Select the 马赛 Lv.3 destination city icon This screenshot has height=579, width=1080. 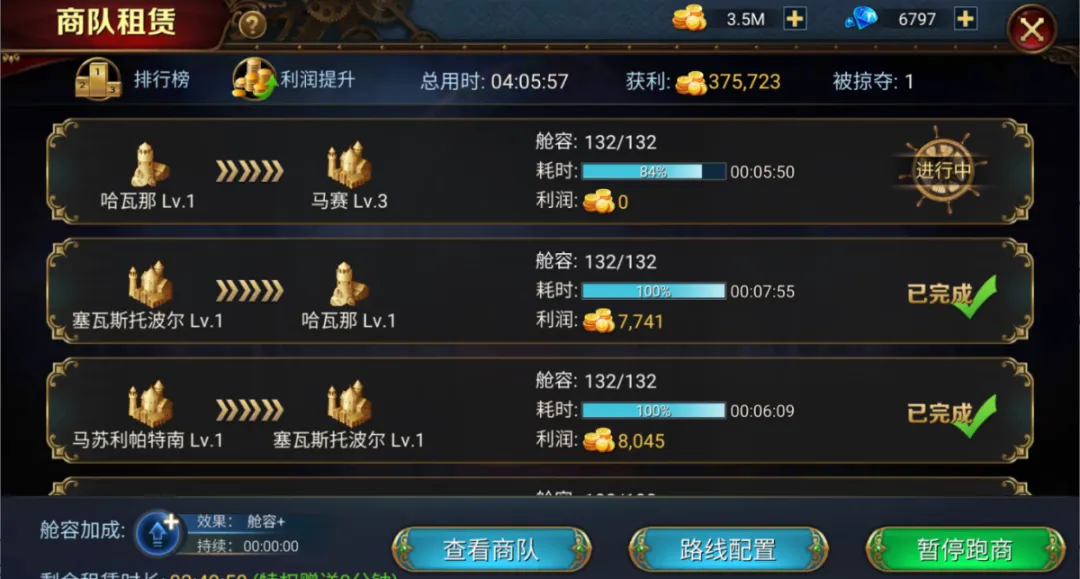tap(349, 165)
